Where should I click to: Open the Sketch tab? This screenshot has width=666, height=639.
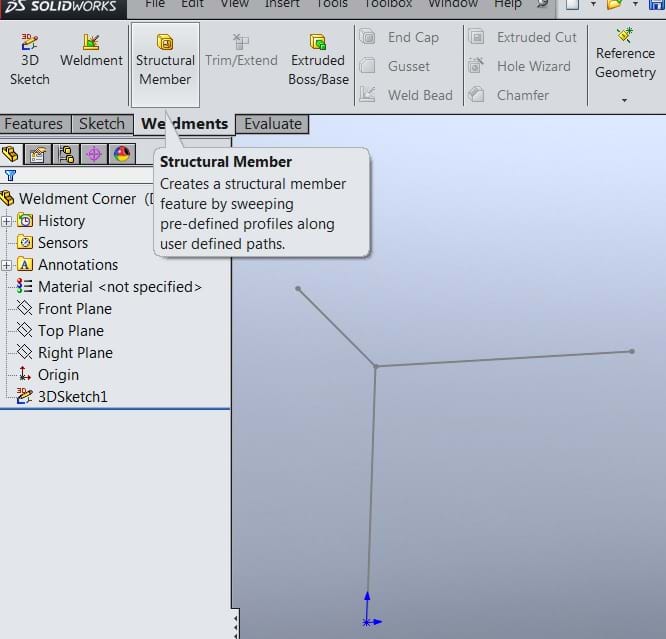102,124
